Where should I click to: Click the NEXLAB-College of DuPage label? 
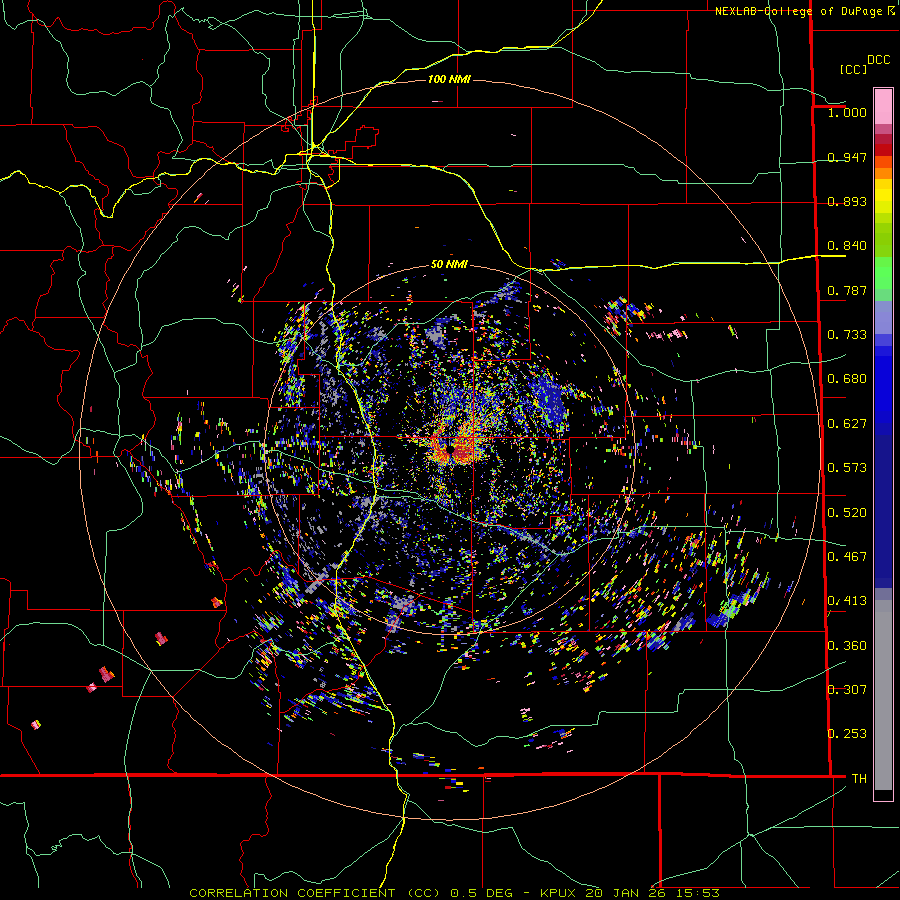coord(798,11)
